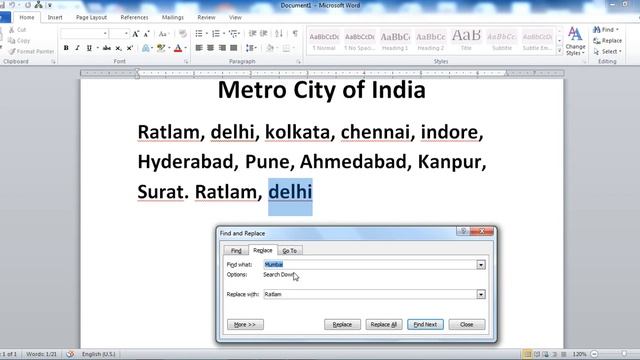640x360 pixels.
Task: Click Replace in the Editing group
Action: (607, 41)
